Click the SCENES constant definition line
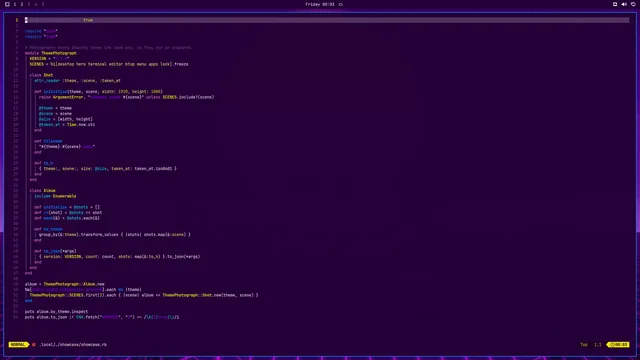 click(109, 64)
